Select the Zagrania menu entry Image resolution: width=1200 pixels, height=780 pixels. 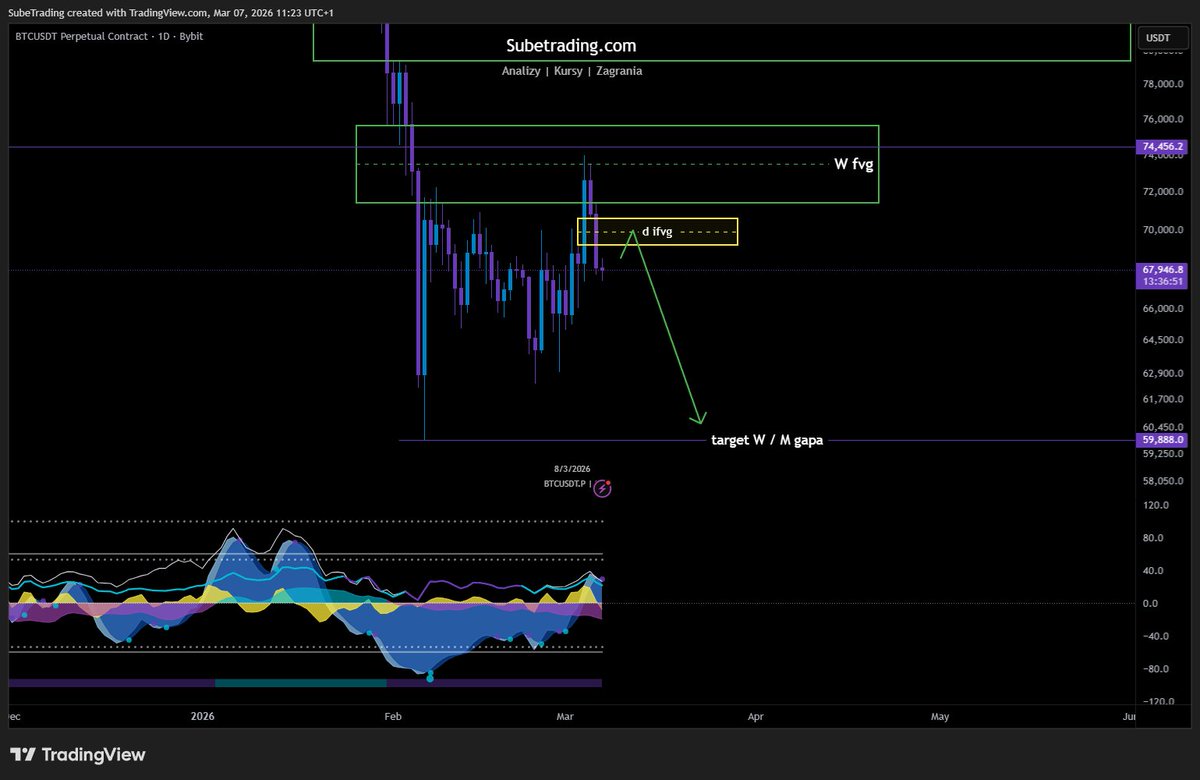coord(618,71)
